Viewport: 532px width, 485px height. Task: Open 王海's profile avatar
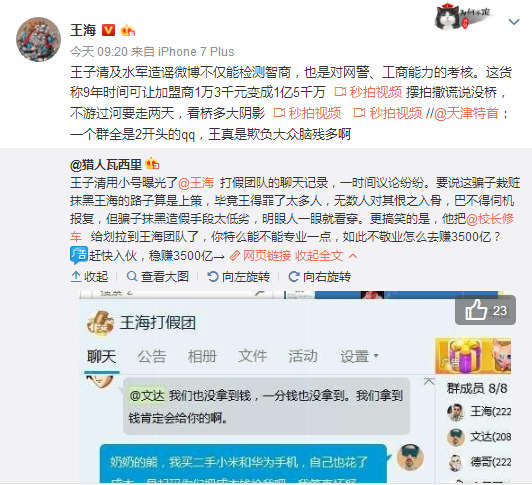pyautogui.click(x=38, y=39)
